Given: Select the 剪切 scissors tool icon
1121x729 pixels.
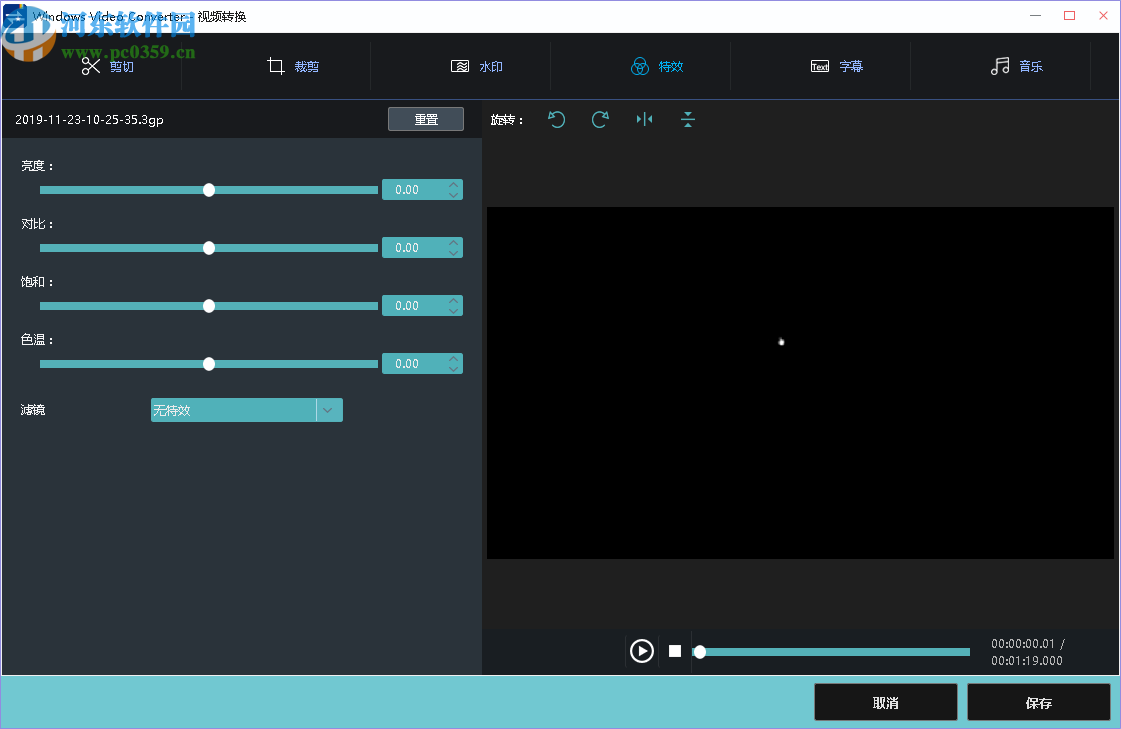Looking at the screenshot, I should pos(90,65).
